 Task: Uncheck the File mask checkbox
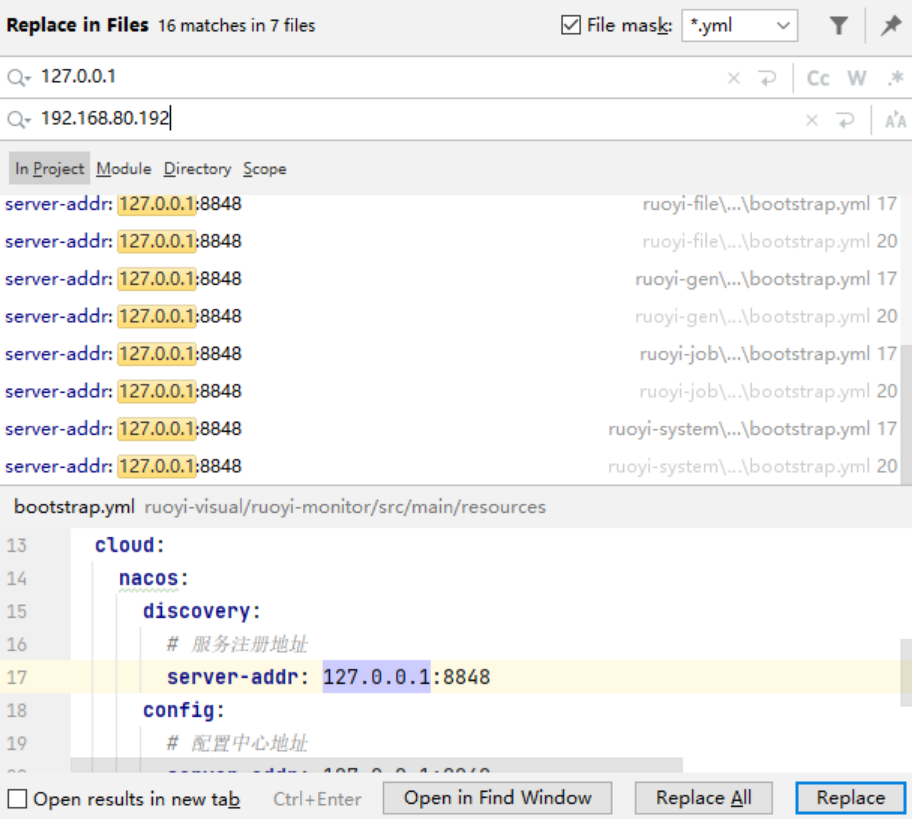tap(571, 26)
